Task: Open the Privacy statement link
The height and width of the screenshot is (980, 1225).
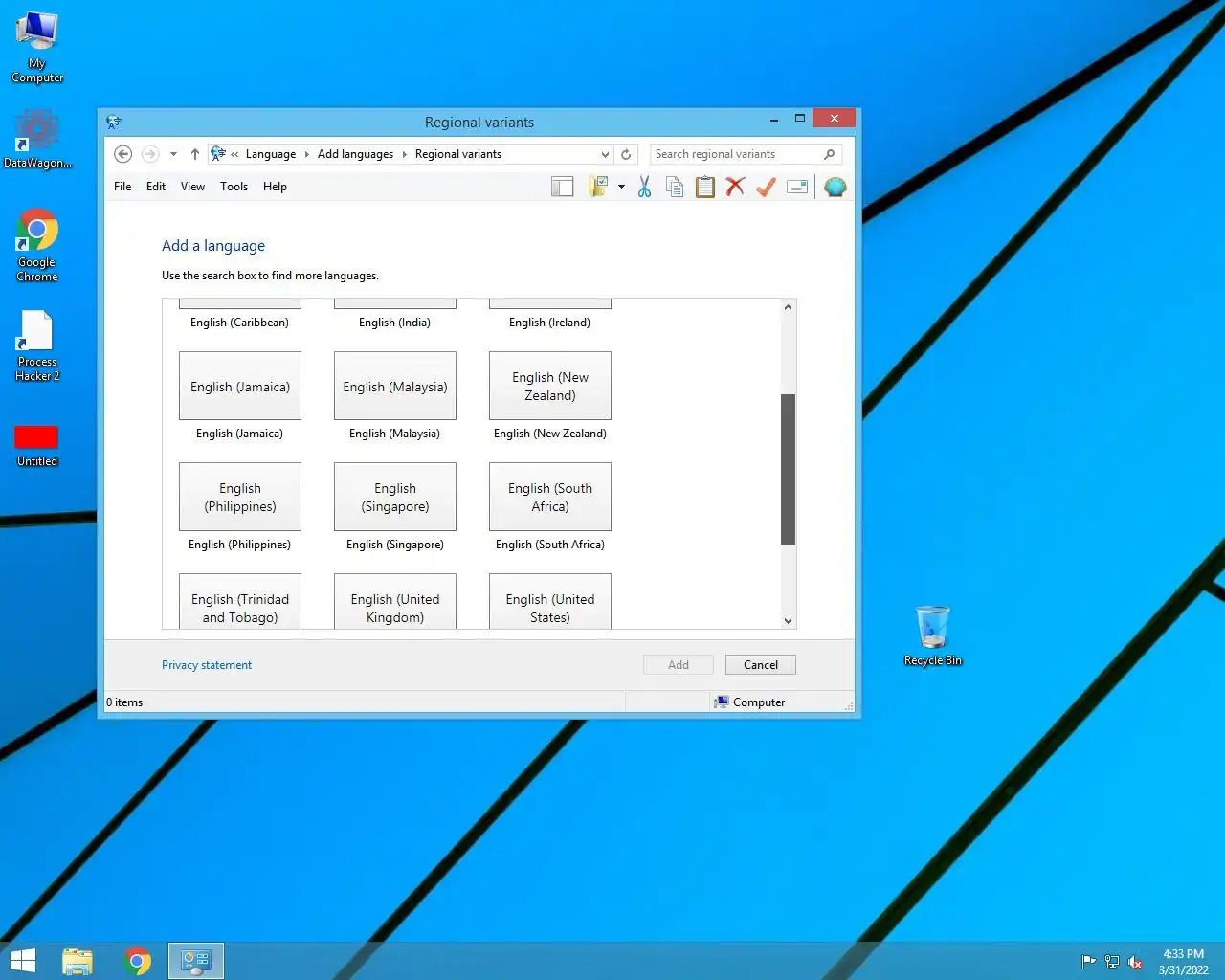Action: coord(207,665)
